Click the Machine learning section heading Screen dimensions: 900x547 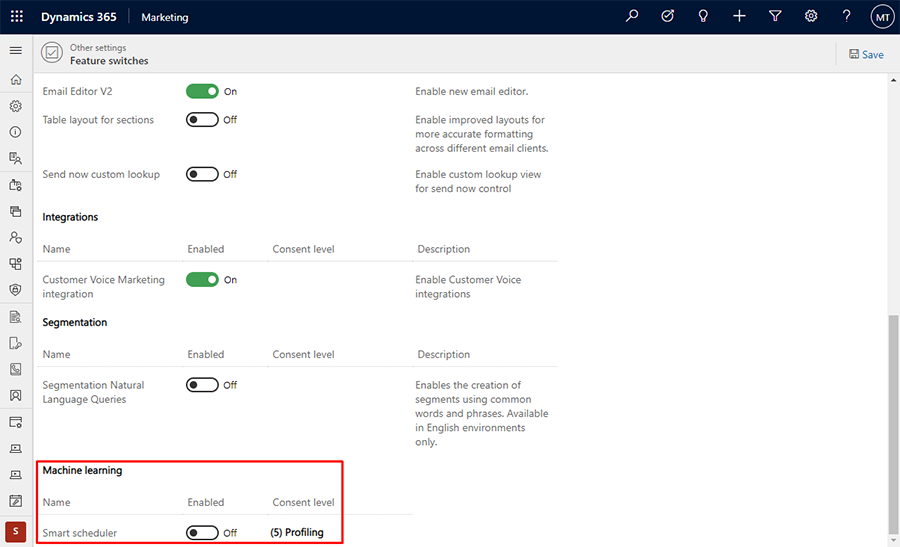[x=82, y=470]
